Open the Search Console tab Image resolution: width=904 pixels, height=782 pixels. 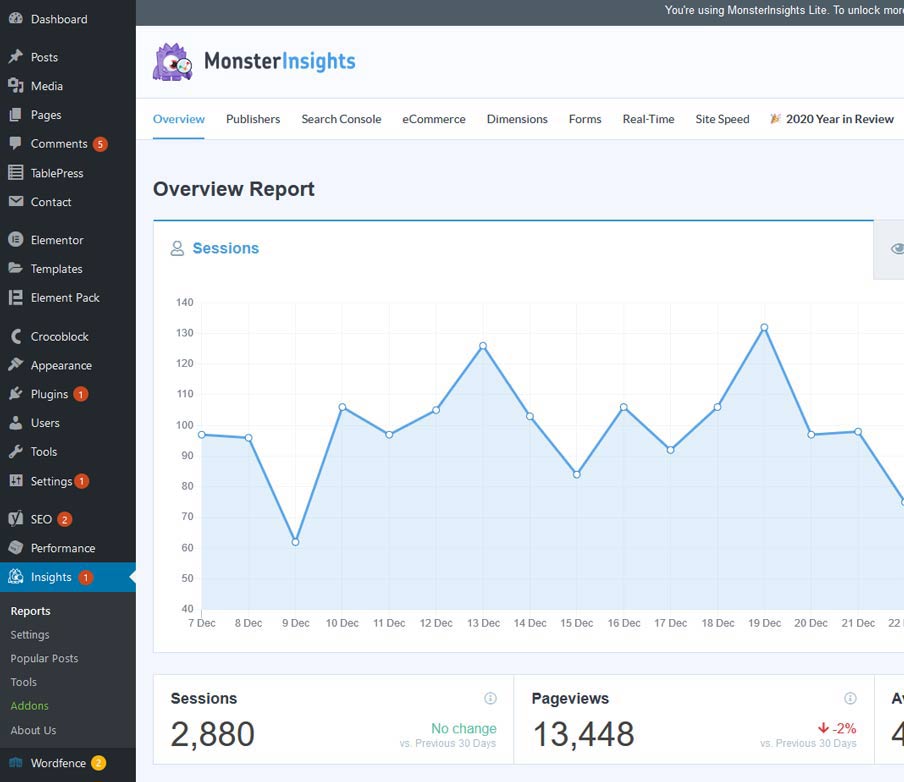pos(341,119)
